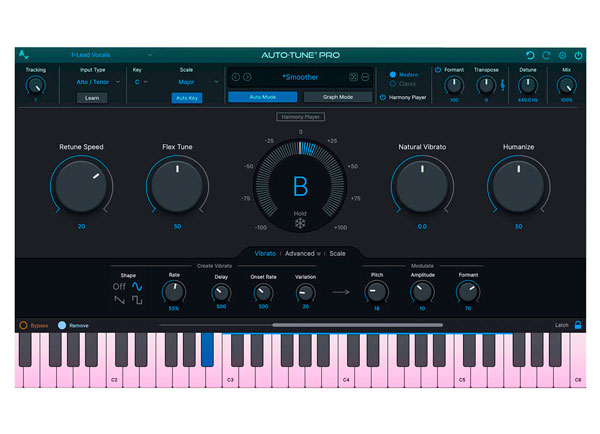Toggle plugin power button at top right
Image resolution: width=600 pixels, height=434 pixels.
pyautogui.click(x=578, y=55)
